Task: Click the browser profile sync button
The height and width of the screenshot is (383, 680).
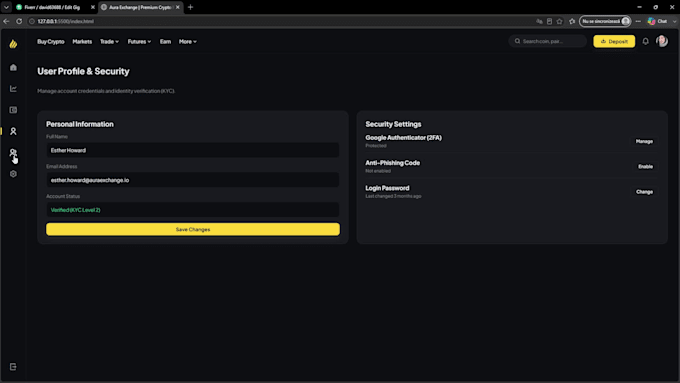Action: pyautogui.click(x=605, y=21)
